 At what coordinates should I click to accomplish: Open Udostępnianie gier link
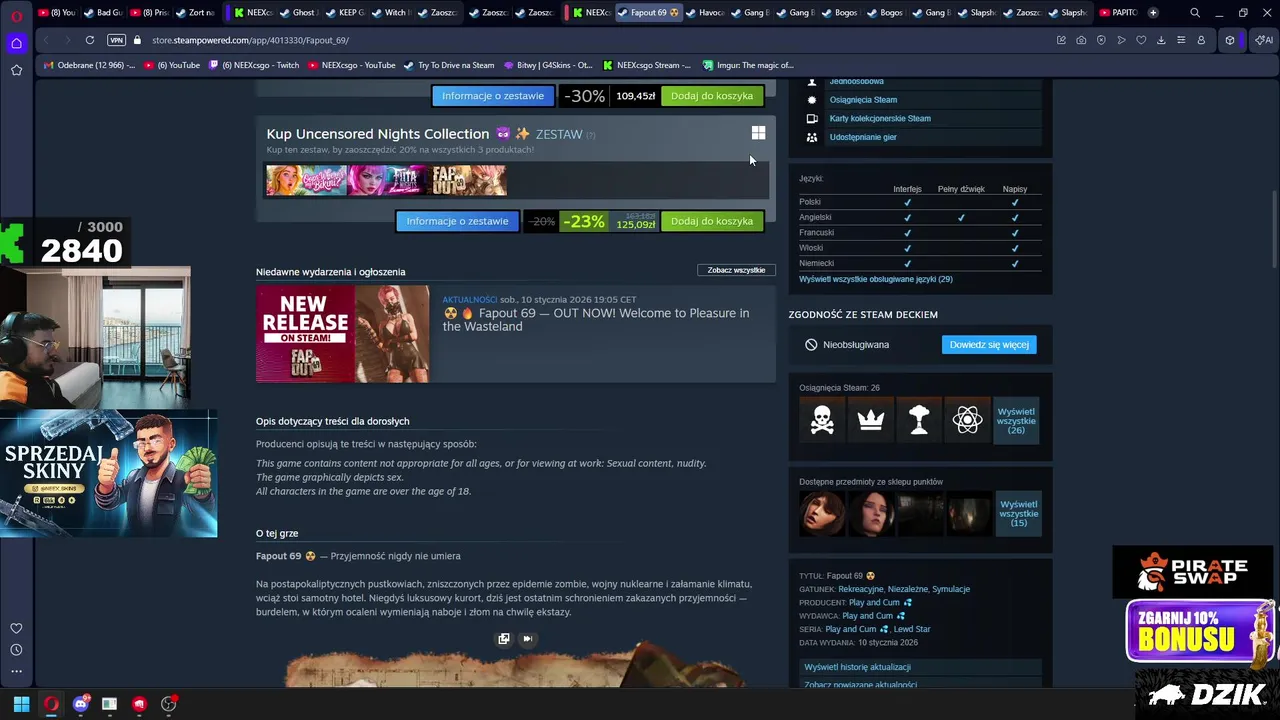tap(863, 137)
